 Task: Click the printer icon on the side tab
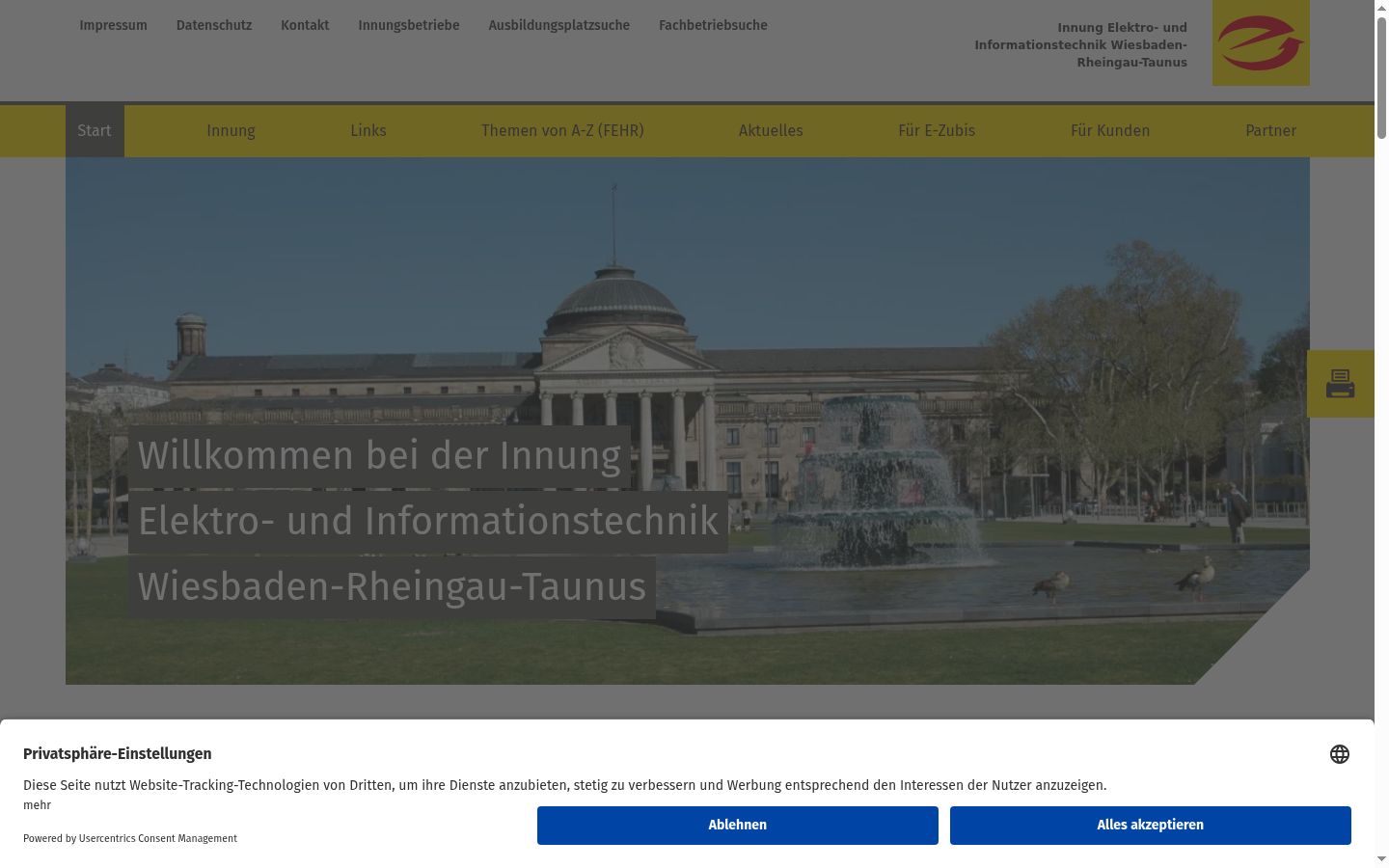(1340, 384)
